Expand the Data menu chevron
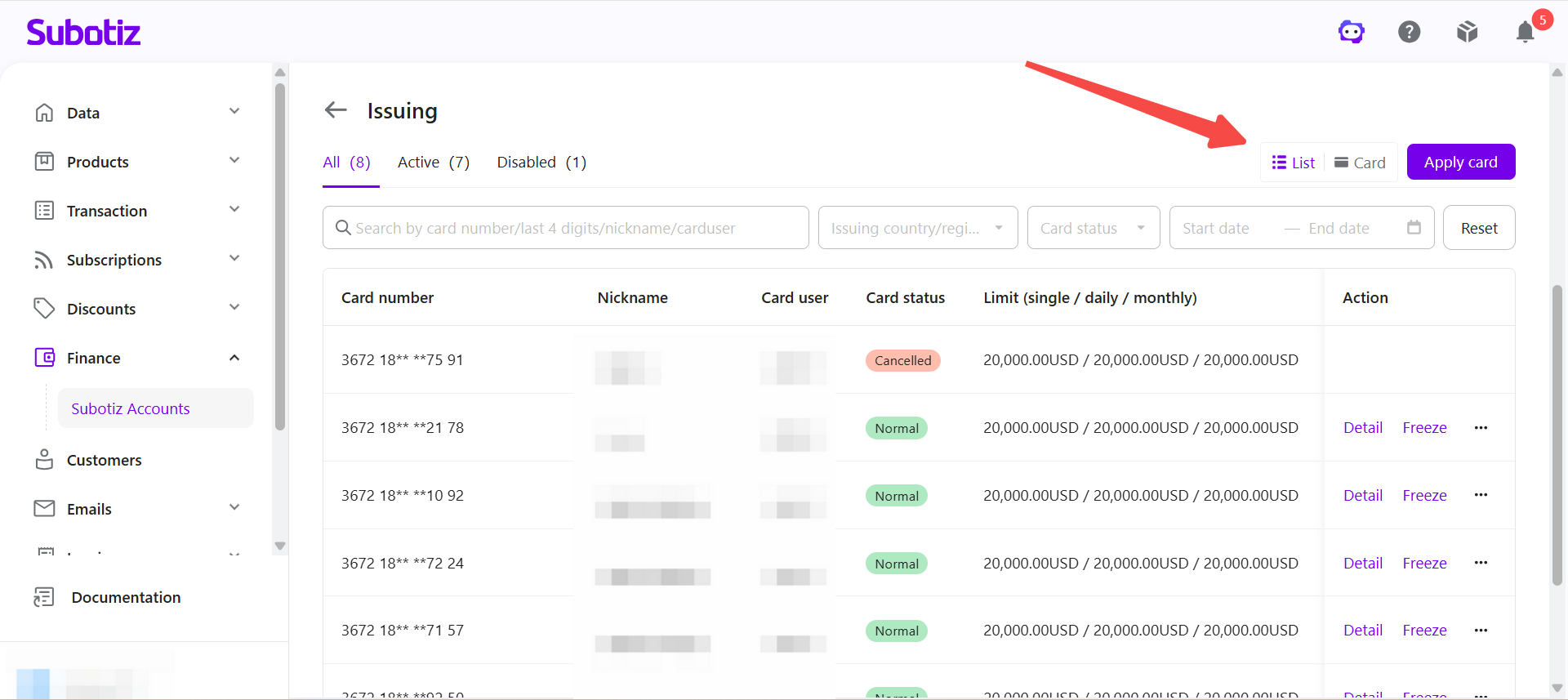1568x700 pixels. (x=234, y=111)
